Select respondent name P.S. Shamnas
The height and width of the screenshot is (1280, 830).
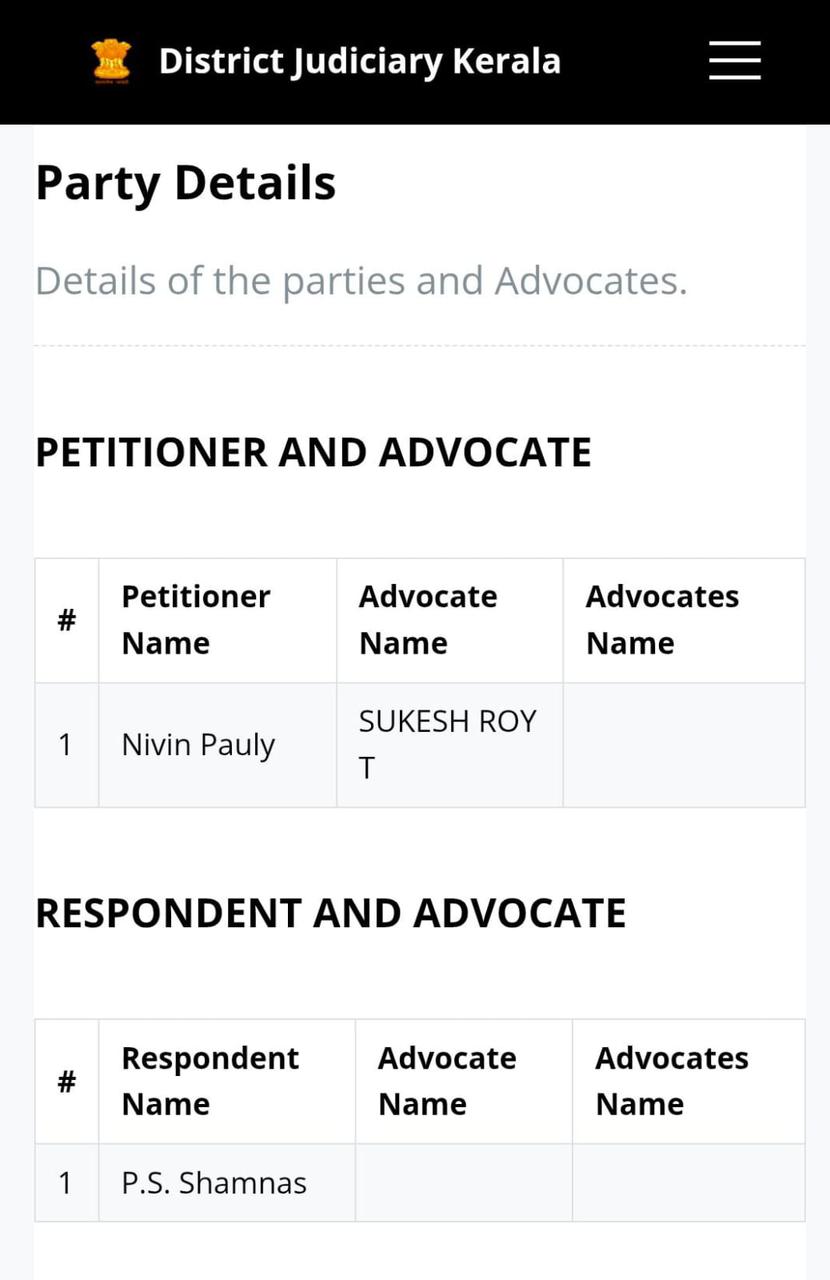pyautogui.click(x=214, y=1183)
